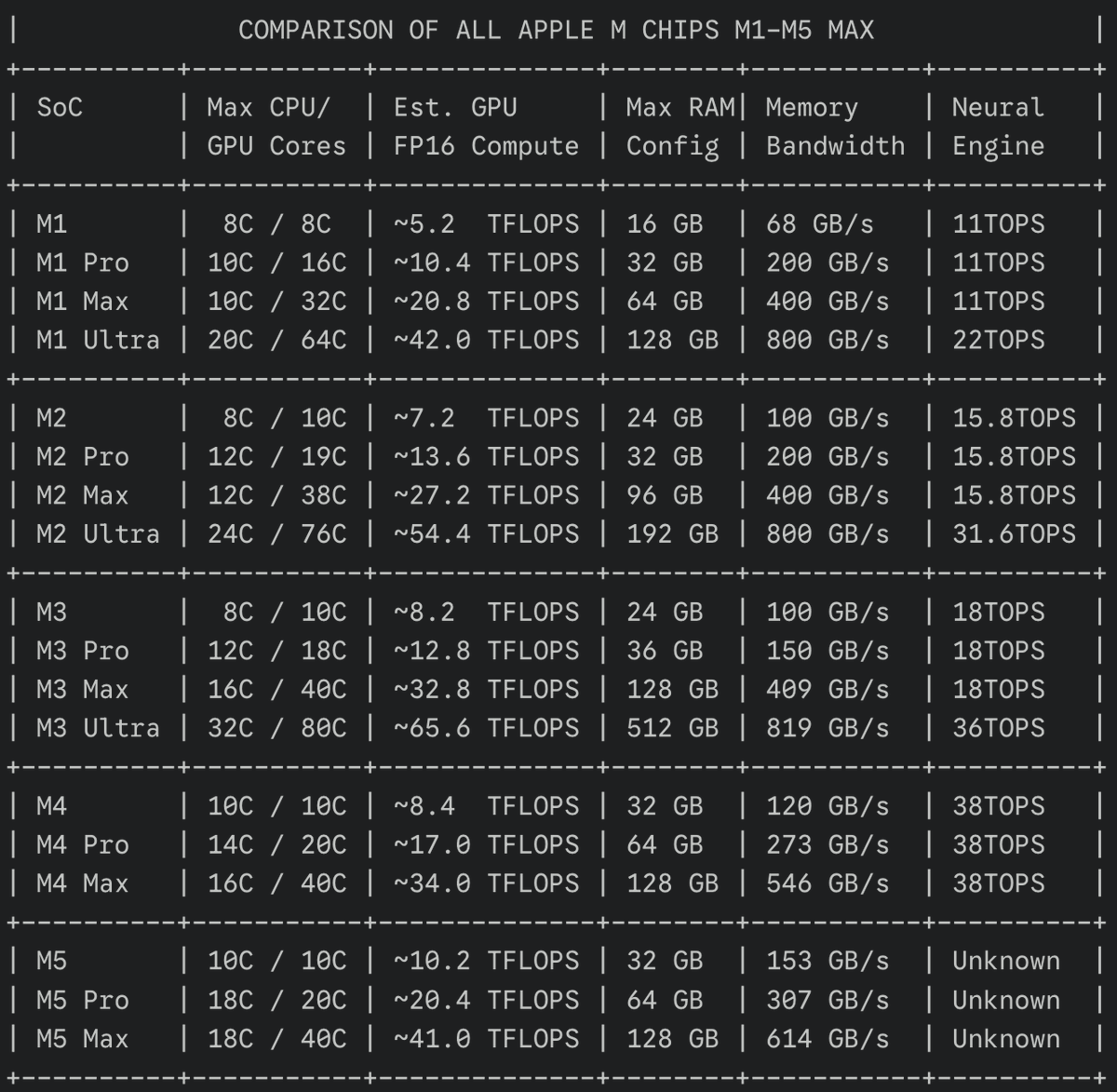Click the "32C / 80C" cores value
The height and width of the screenshot is (1092, 1117).
click(276, 728)
